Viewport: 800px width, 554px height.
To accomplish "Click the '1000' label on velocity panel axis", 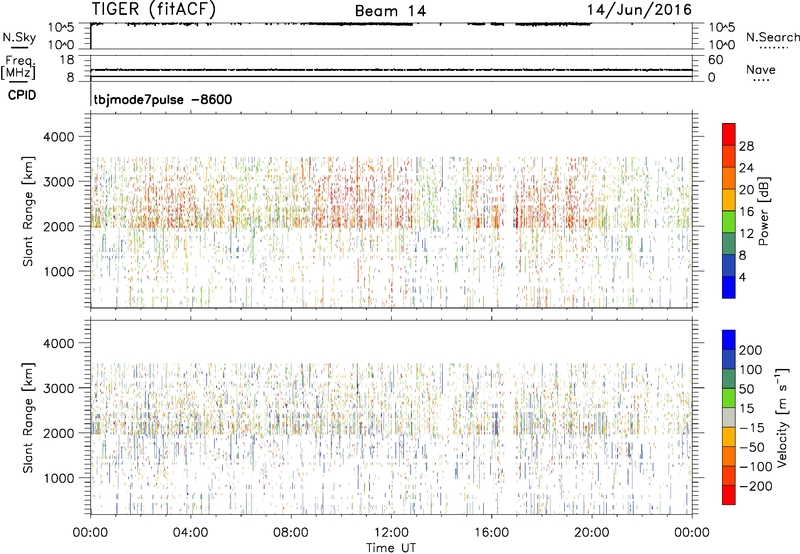I will tap(59, 478).
